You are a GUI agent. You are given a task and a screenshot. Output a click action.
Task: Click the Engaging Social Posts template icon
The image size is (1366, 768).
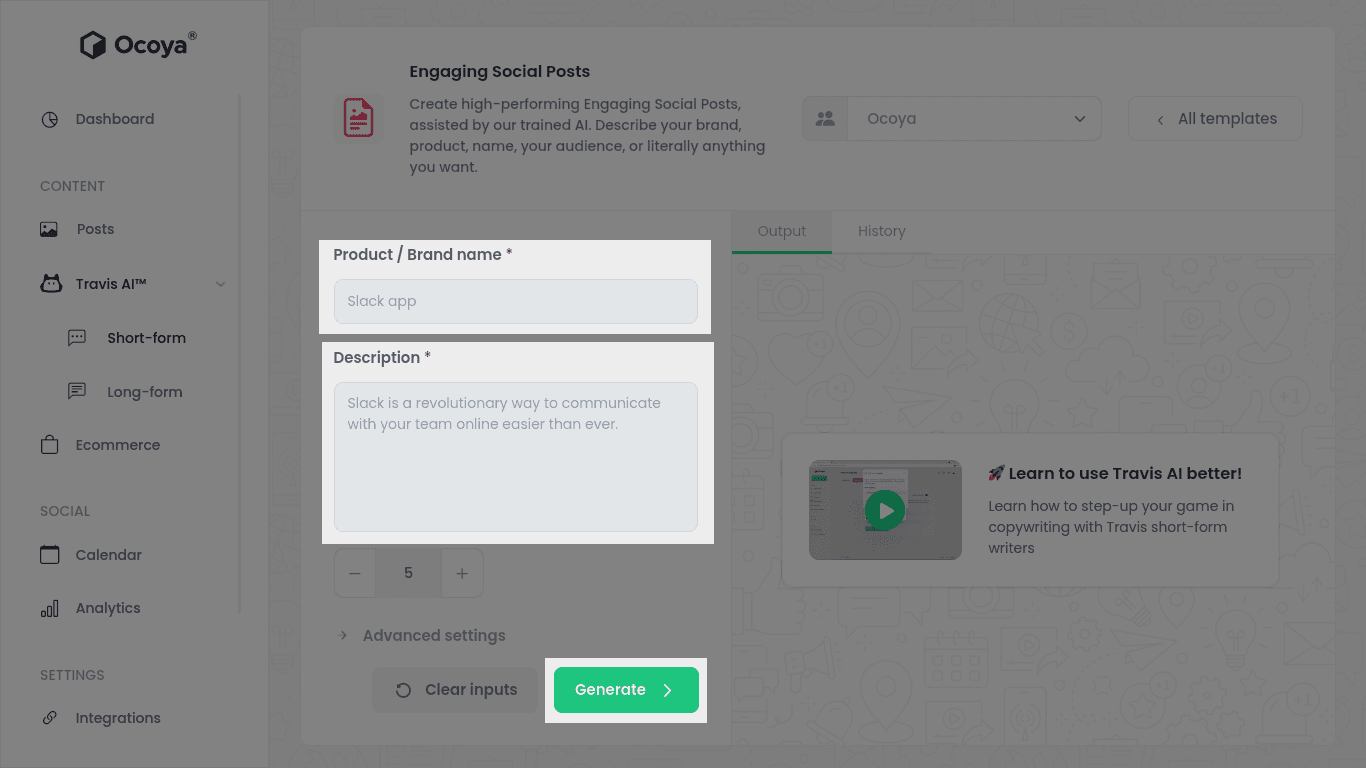point(359,118)
